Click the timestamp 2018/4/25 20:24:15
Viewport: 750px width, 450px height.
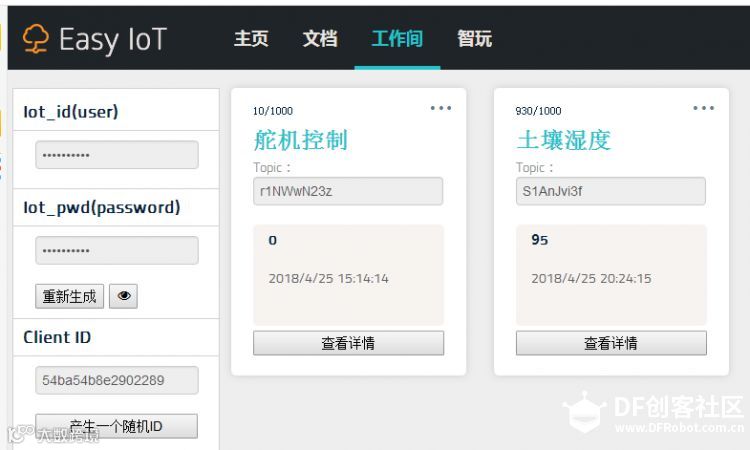[x=591, y=278]
